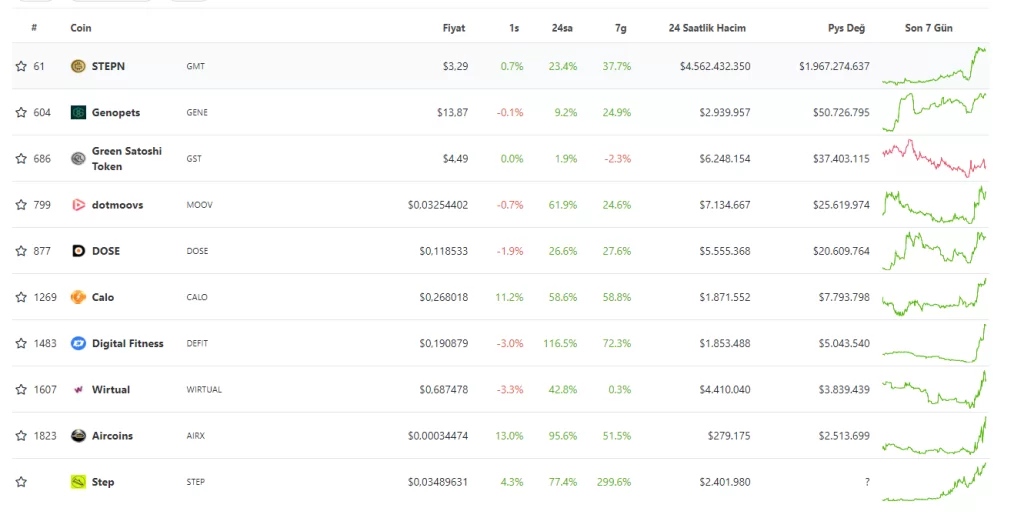
Task: Sort by 24sa change column header
Action: click(x=561, y=28)
